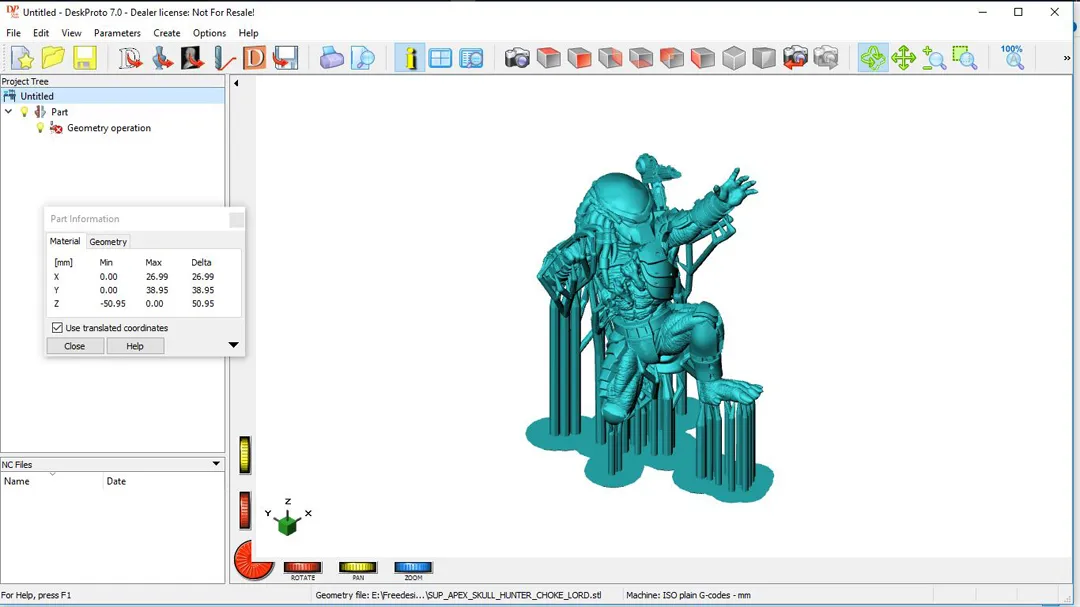Screen dimensions: 1080x607
Task: Click the printer icon
Action: 331,58
